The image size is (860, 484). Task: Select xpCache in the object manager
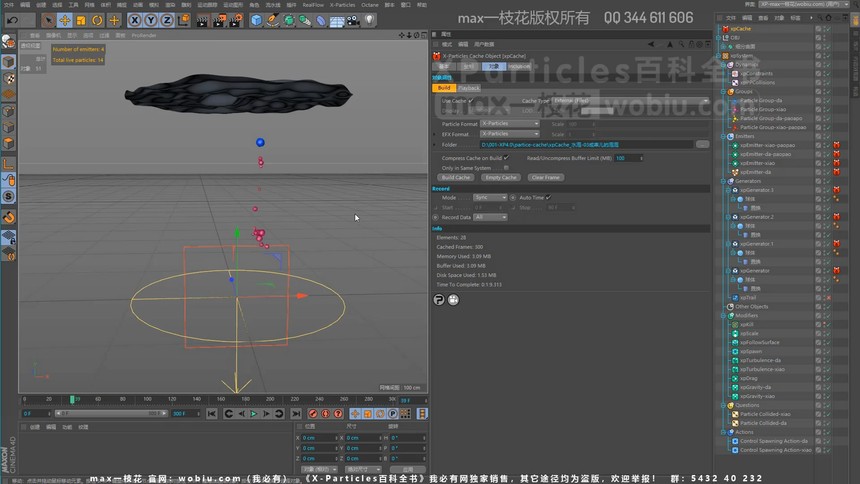click(740, 29)
